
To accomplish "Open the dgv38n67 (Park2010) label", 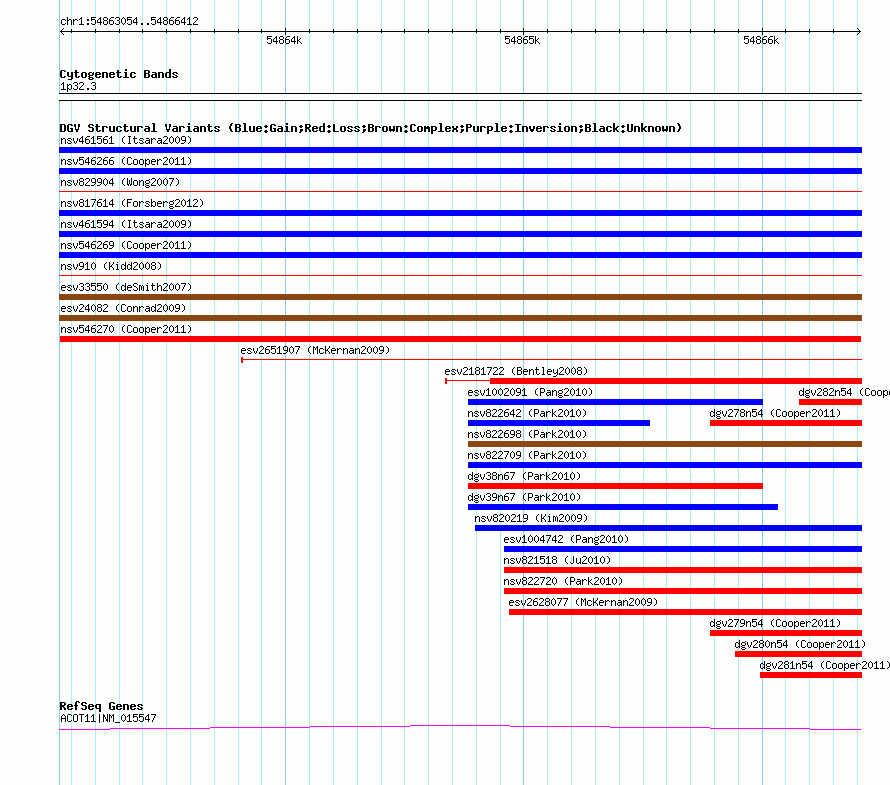I will click(x=524, y=476).
